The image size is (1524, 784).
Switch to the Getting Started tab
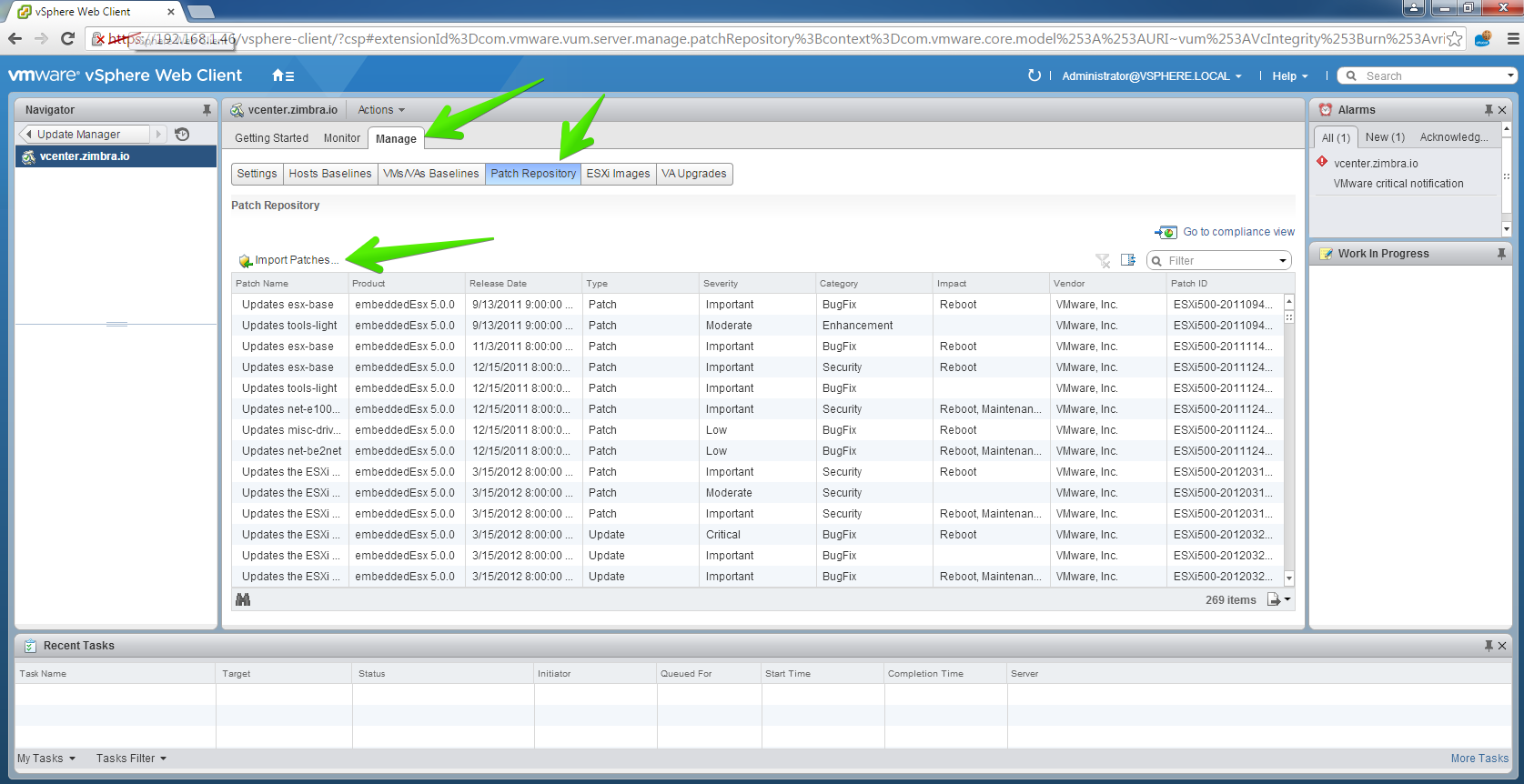tap(271, 138)
